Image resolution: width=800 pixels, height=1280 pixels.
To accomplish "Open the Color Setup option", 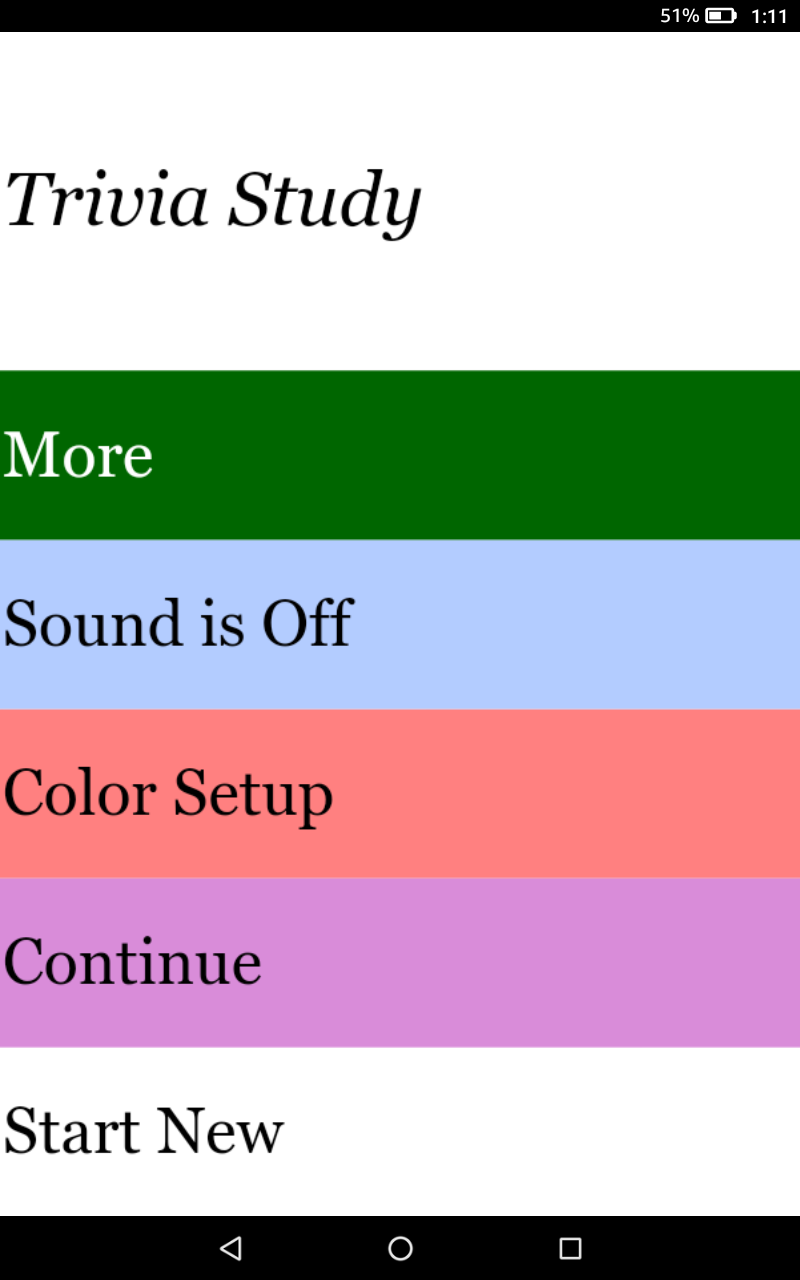I will tap(168, 794).
